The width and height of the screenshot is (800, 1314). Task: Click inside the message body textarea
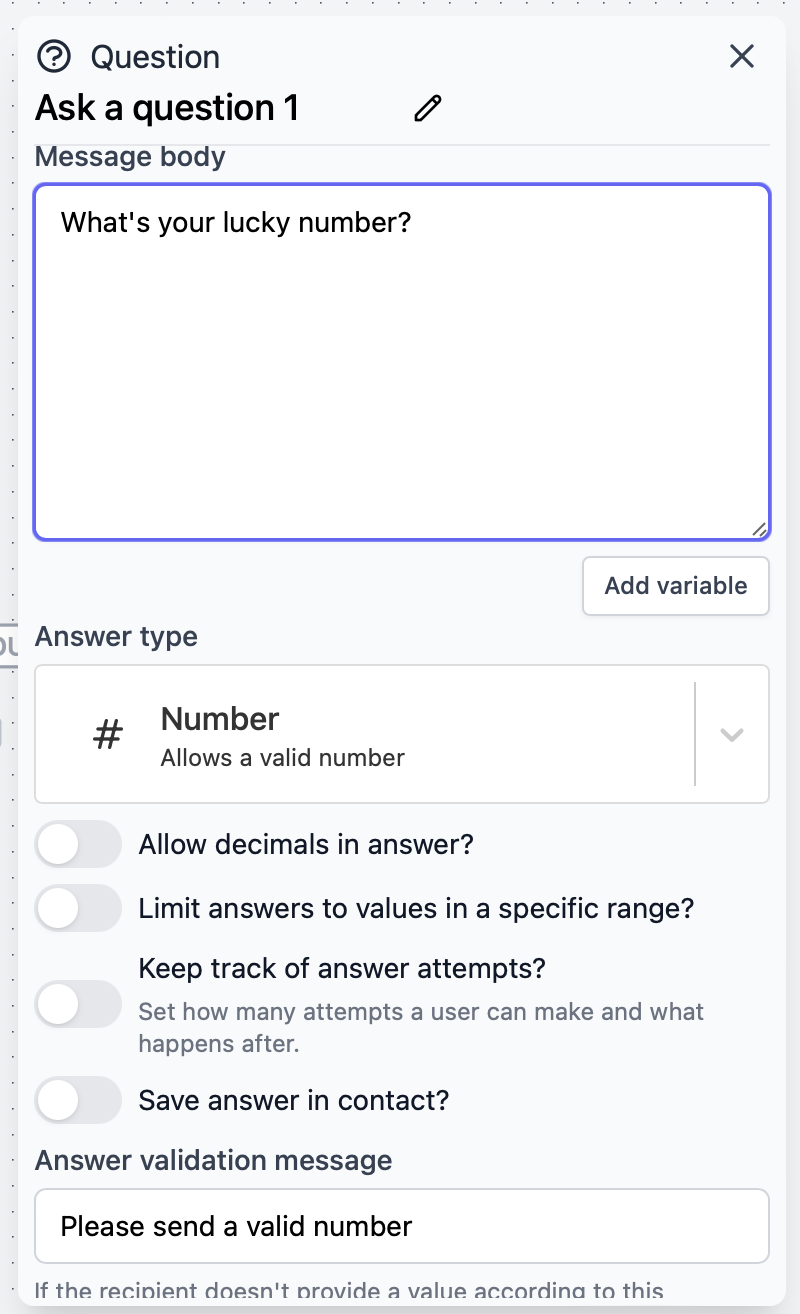point(400,360)
